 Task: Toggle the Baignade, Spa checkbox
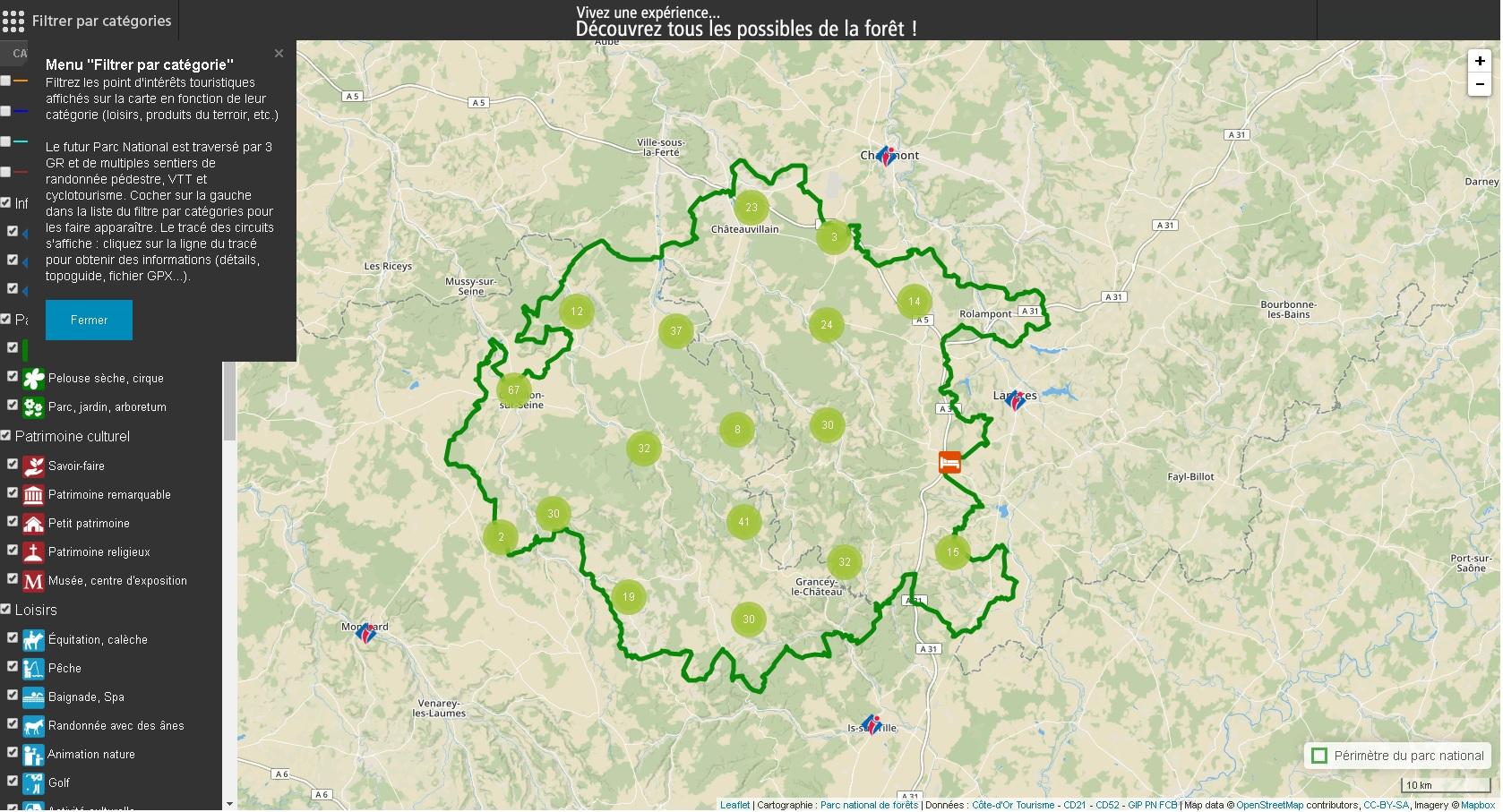(13, 695)
